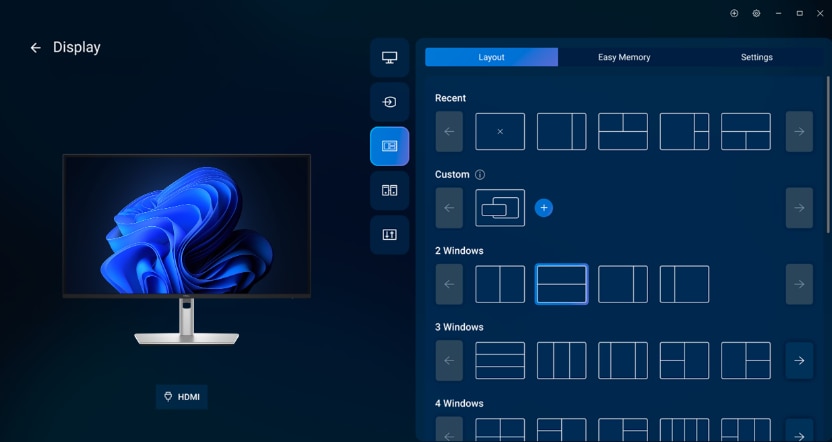832x442 pixels.
Task: Open the monitor display sidebar icon
Action: (x=389, y=58)
